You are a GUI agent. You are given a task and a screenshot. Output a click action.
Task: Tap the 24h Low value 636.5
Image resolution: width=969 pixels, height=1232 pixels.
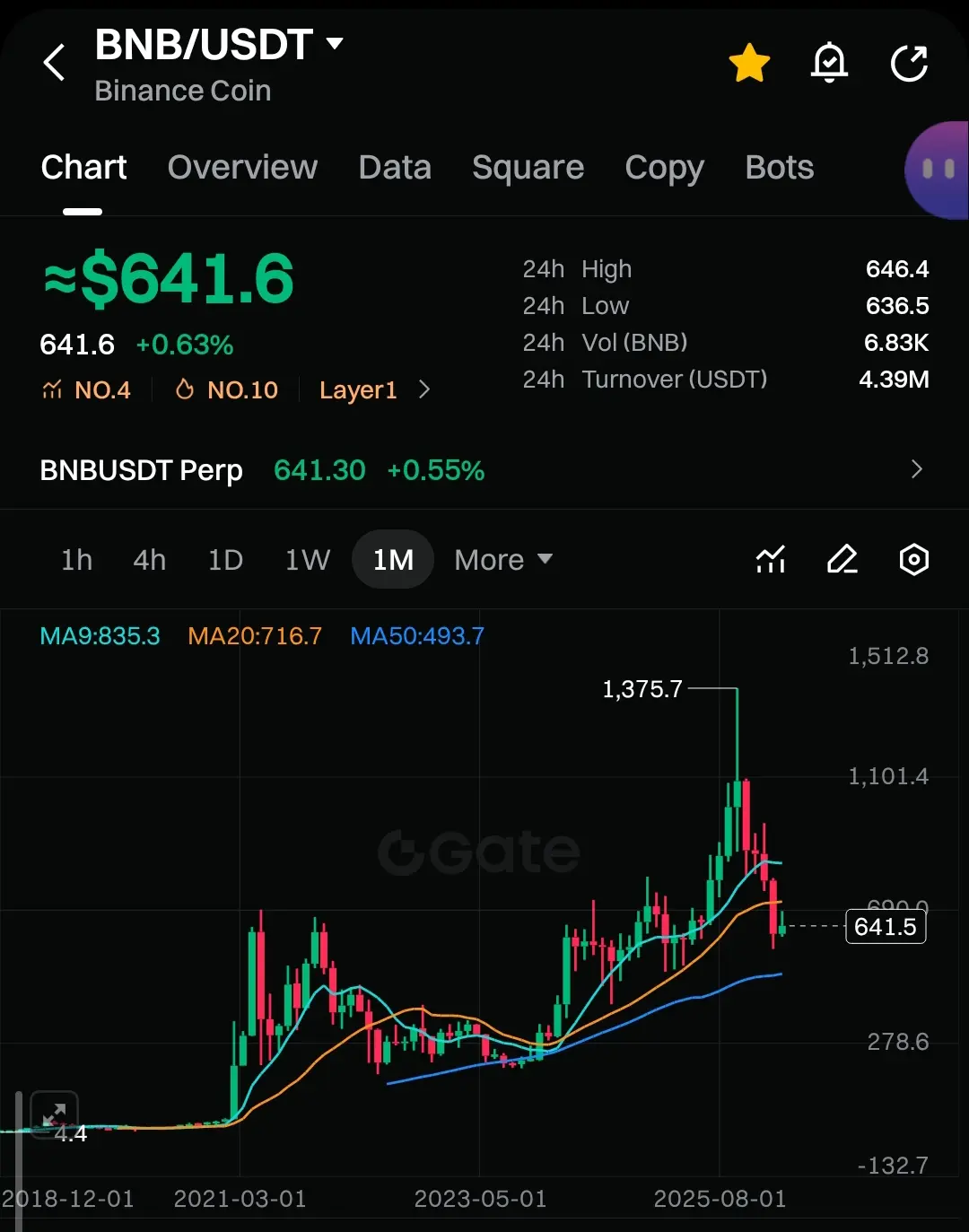(x=897, y=306)
